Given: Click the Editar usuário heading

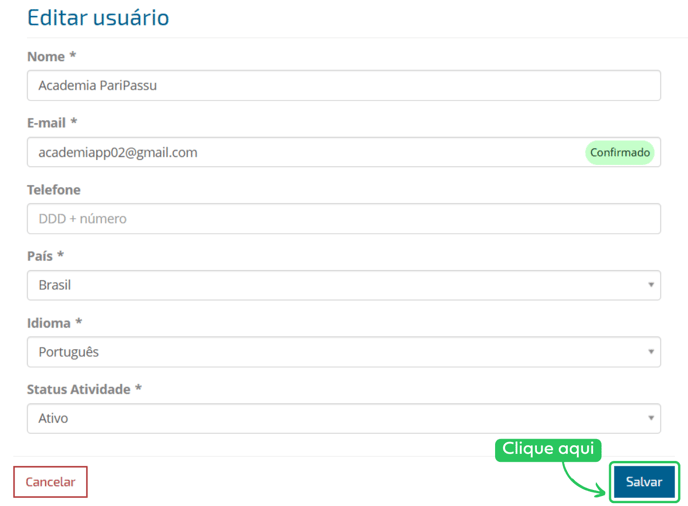Looking at the screenshot, I should [x=98, y=18].
